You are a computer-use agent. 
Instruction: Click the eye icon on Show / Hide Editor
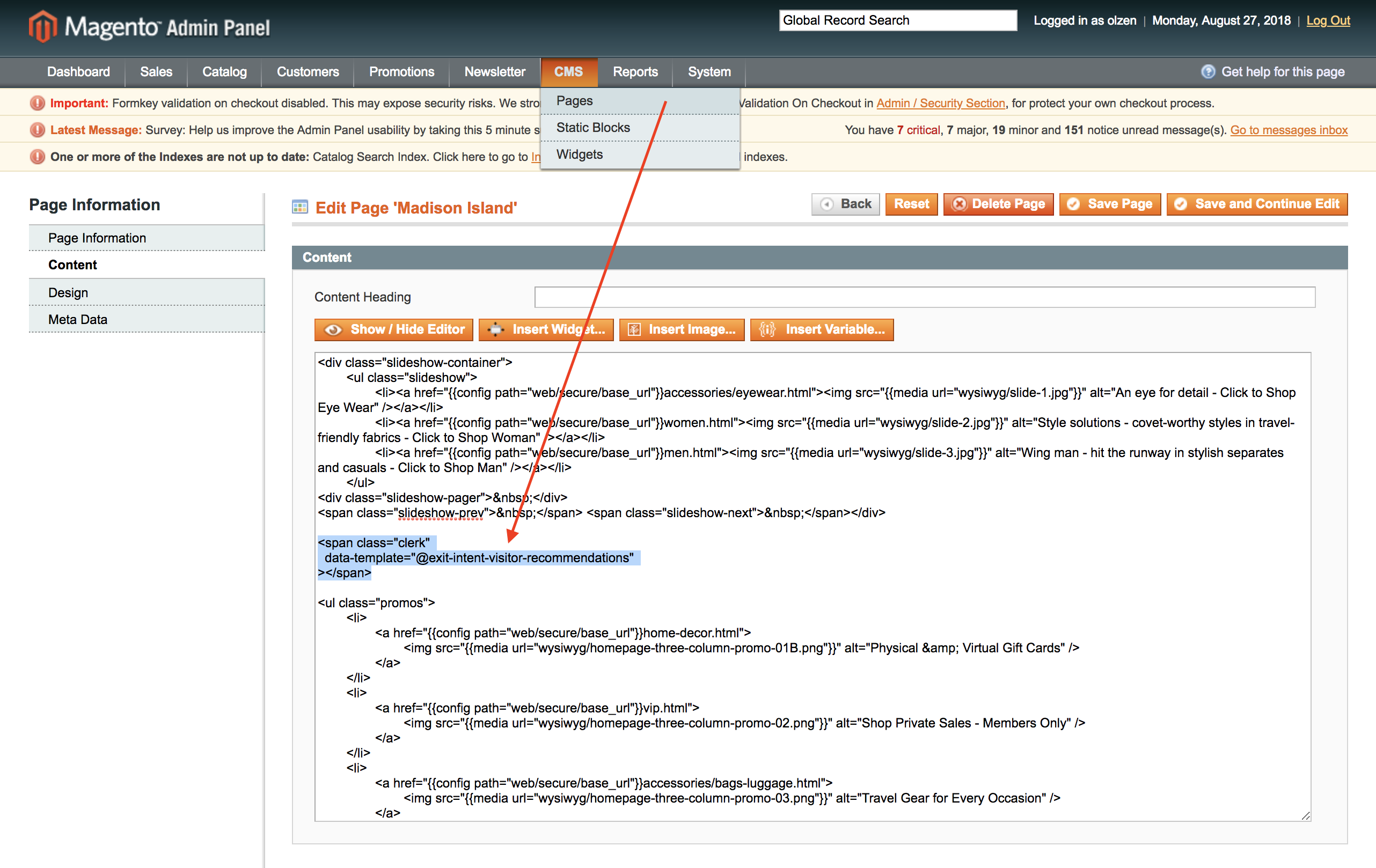[333, 330]
